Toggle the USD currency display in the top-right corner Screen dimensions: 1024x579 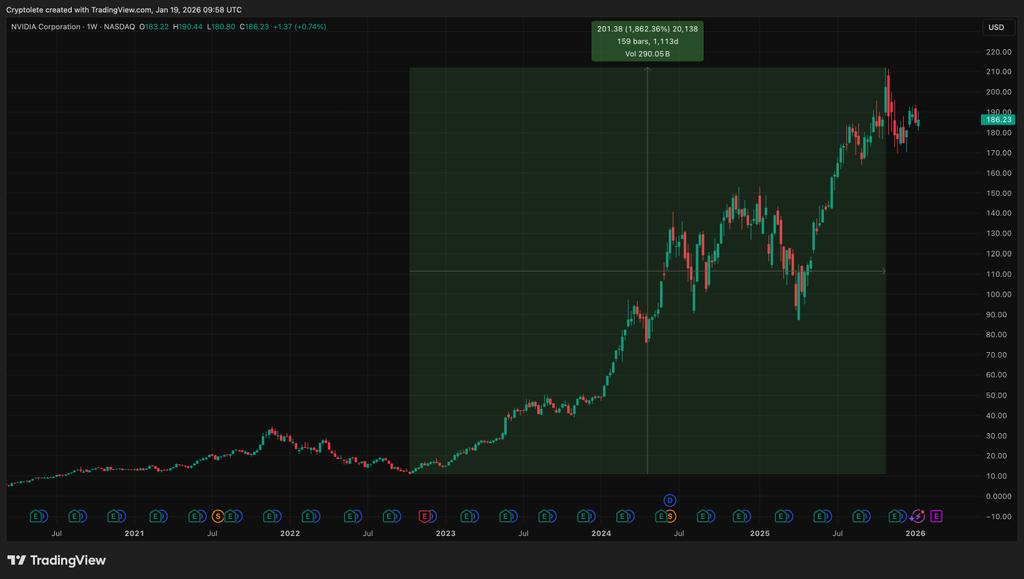click(994, 27)
